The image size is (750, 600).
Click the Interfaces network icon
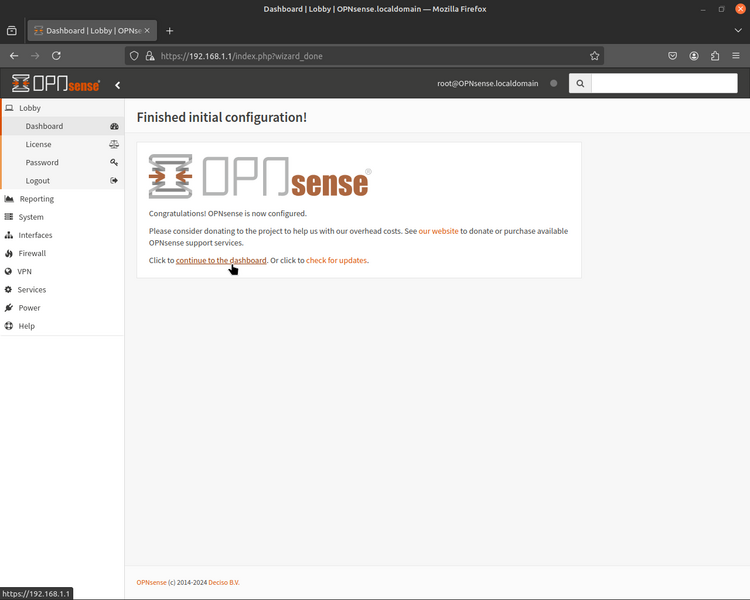point(9,235)
